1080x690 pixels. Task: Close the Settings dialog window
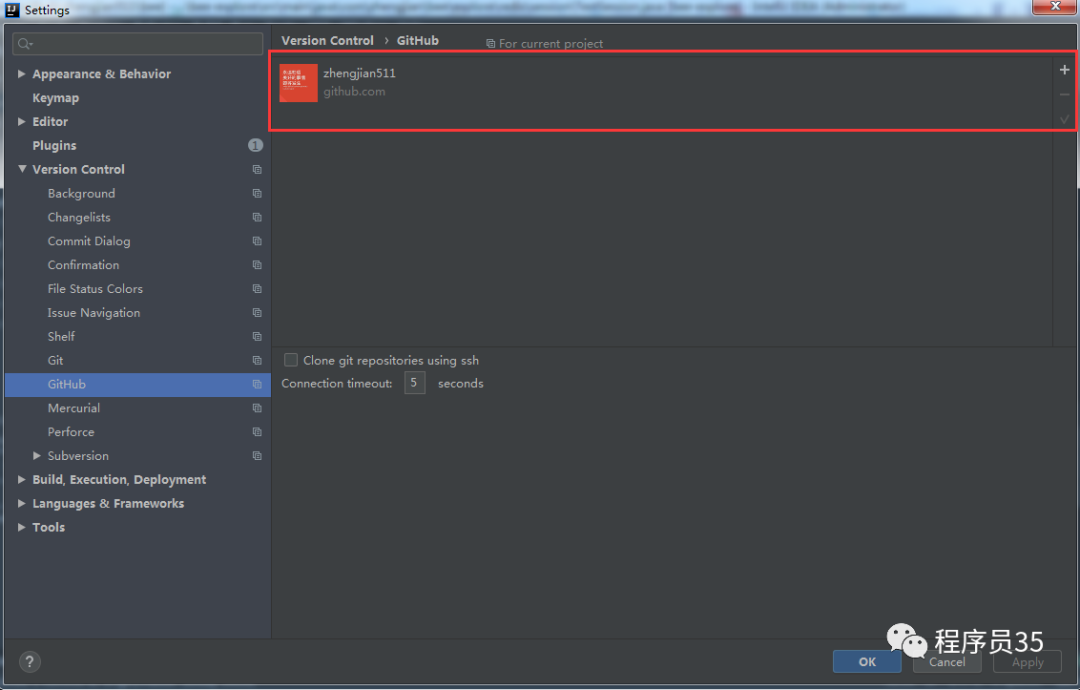coord(1055,7)
